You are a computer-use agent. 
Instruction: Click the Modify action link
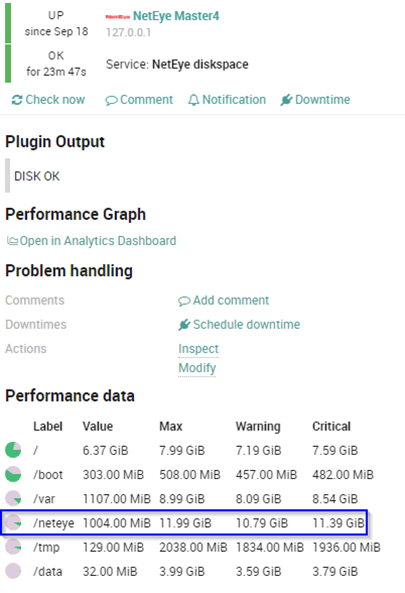(x=197, y=368)
